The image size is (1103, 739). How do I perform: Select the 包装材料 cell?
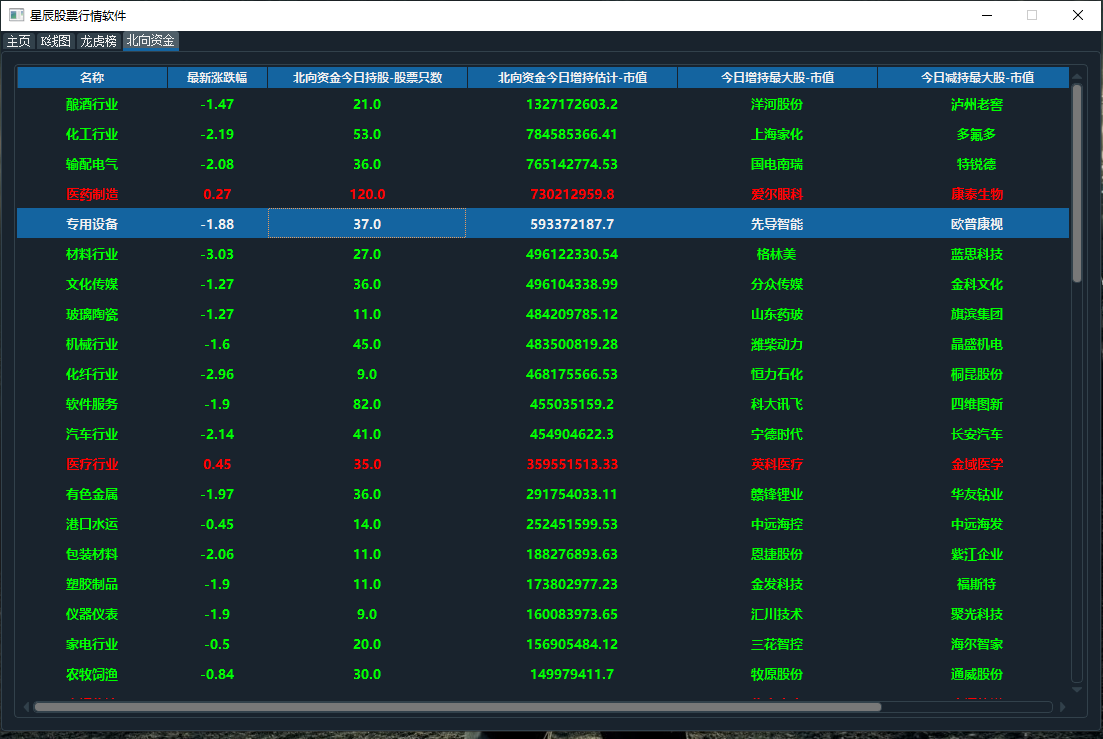click(x=92, y=554)
